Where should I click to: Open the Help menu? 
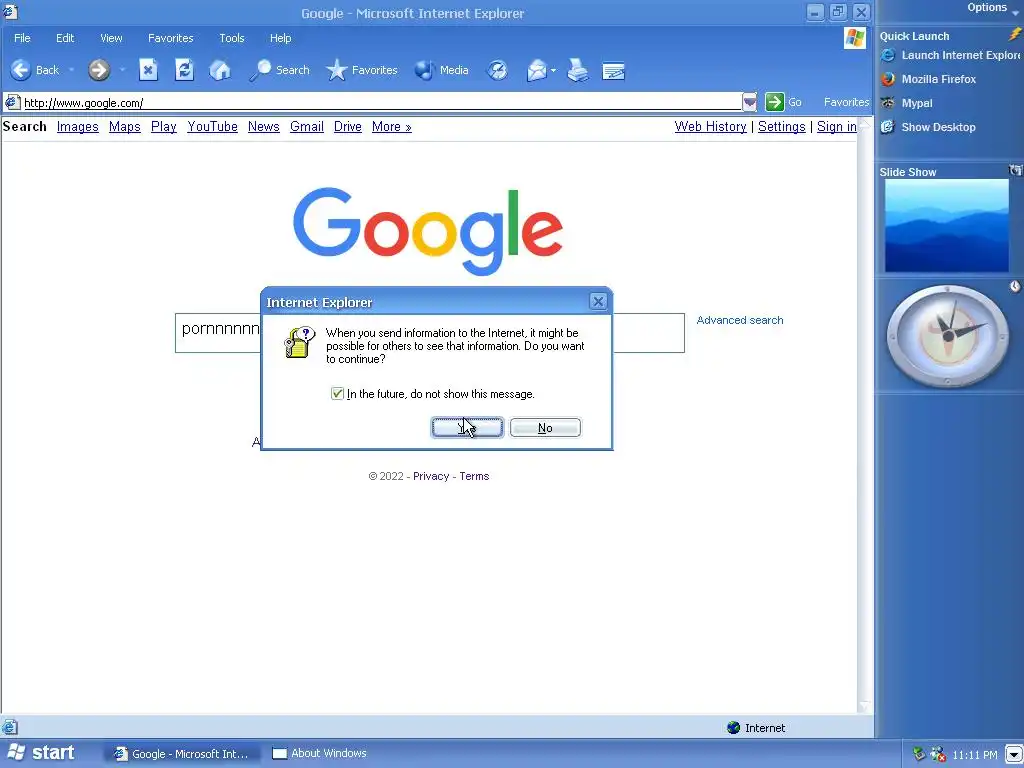pyautogui.click(x=280, y=38)
